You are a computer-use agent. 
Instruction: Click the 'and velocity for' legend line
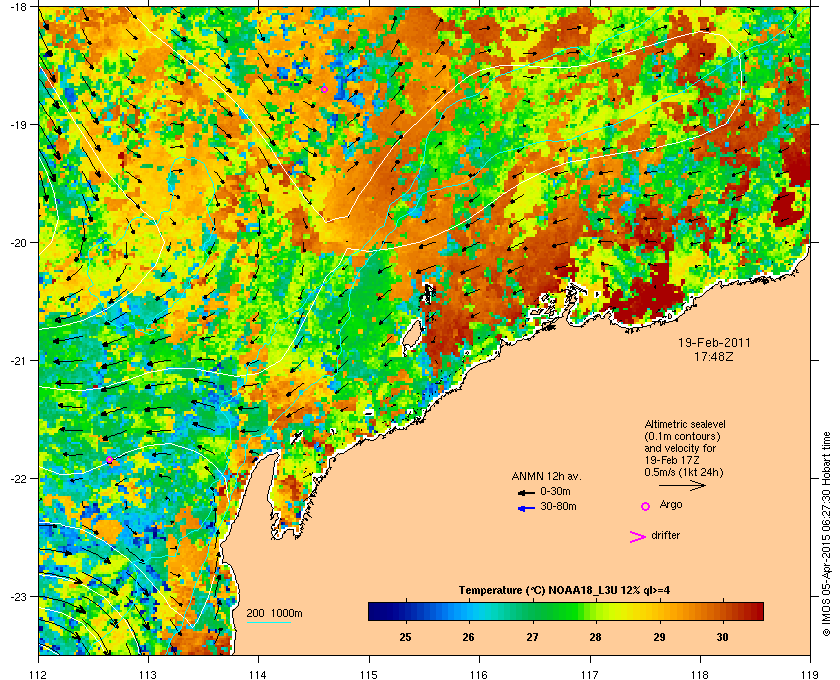click(680, 448)
